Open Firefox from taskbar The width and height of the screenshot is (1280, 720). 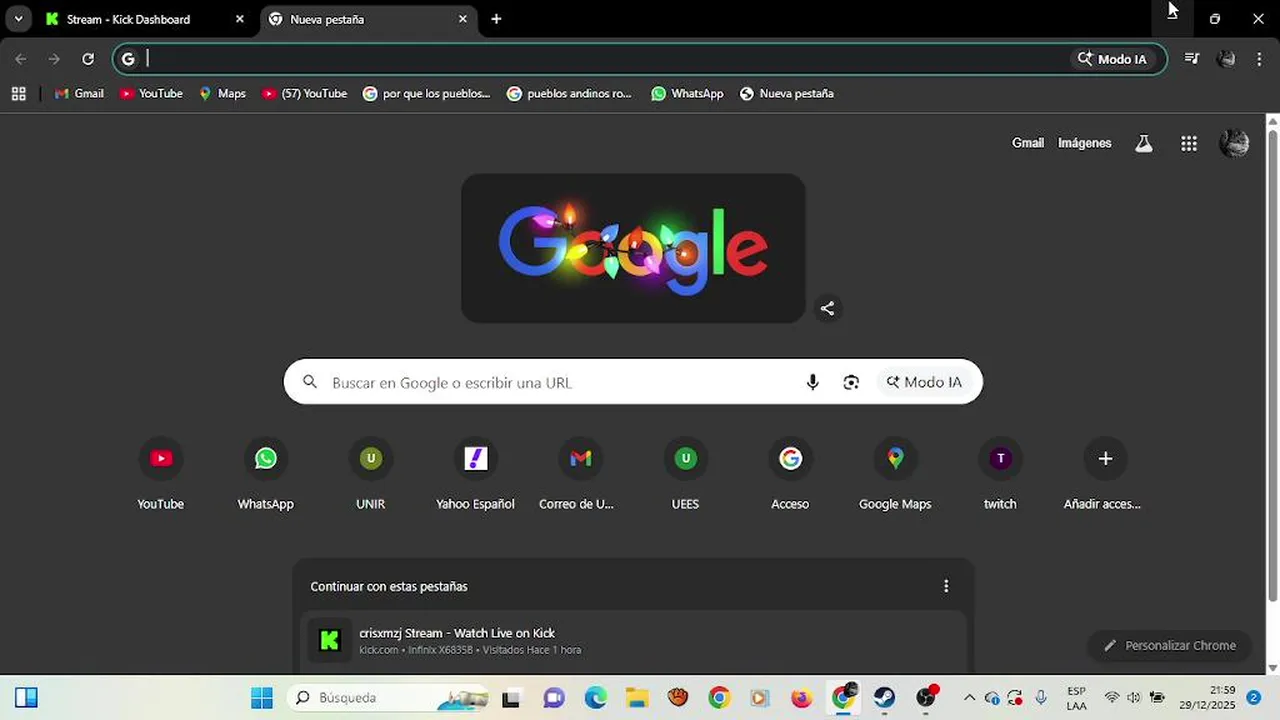tap(801, 698)
